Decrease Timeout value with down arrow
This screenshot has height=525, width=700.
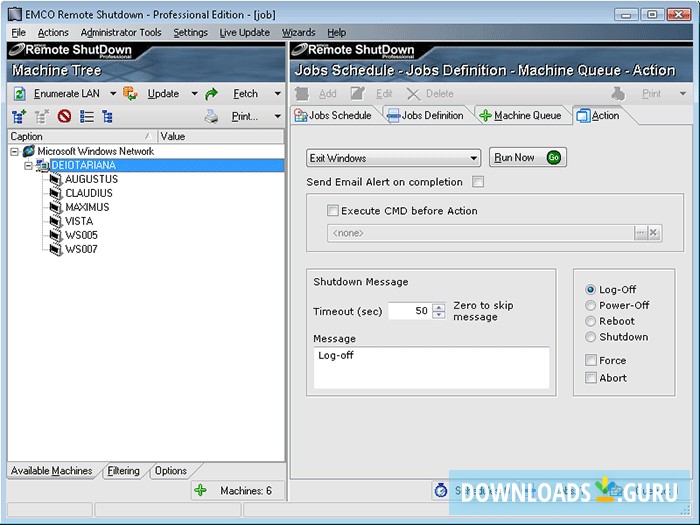(x=439, y=315)
